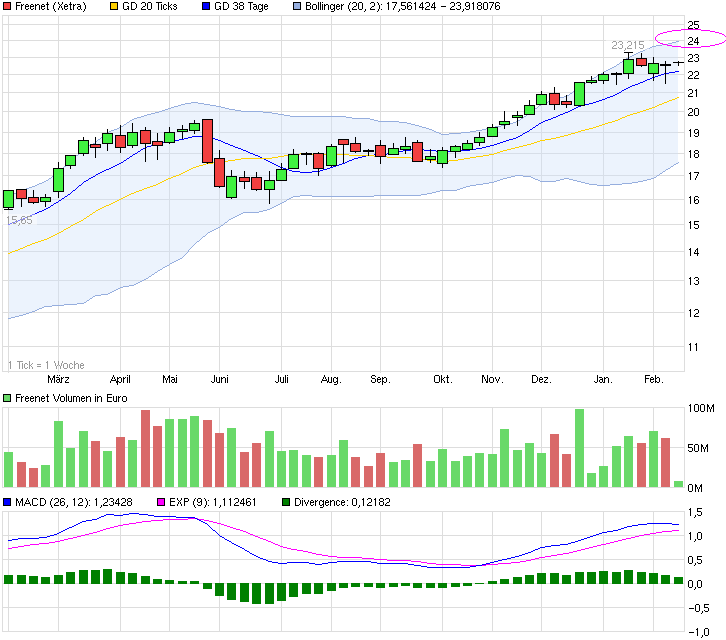This screenshot has height=640, width=726.
Task: Click the '0M' volume axis label
Action: coord(695,488)
